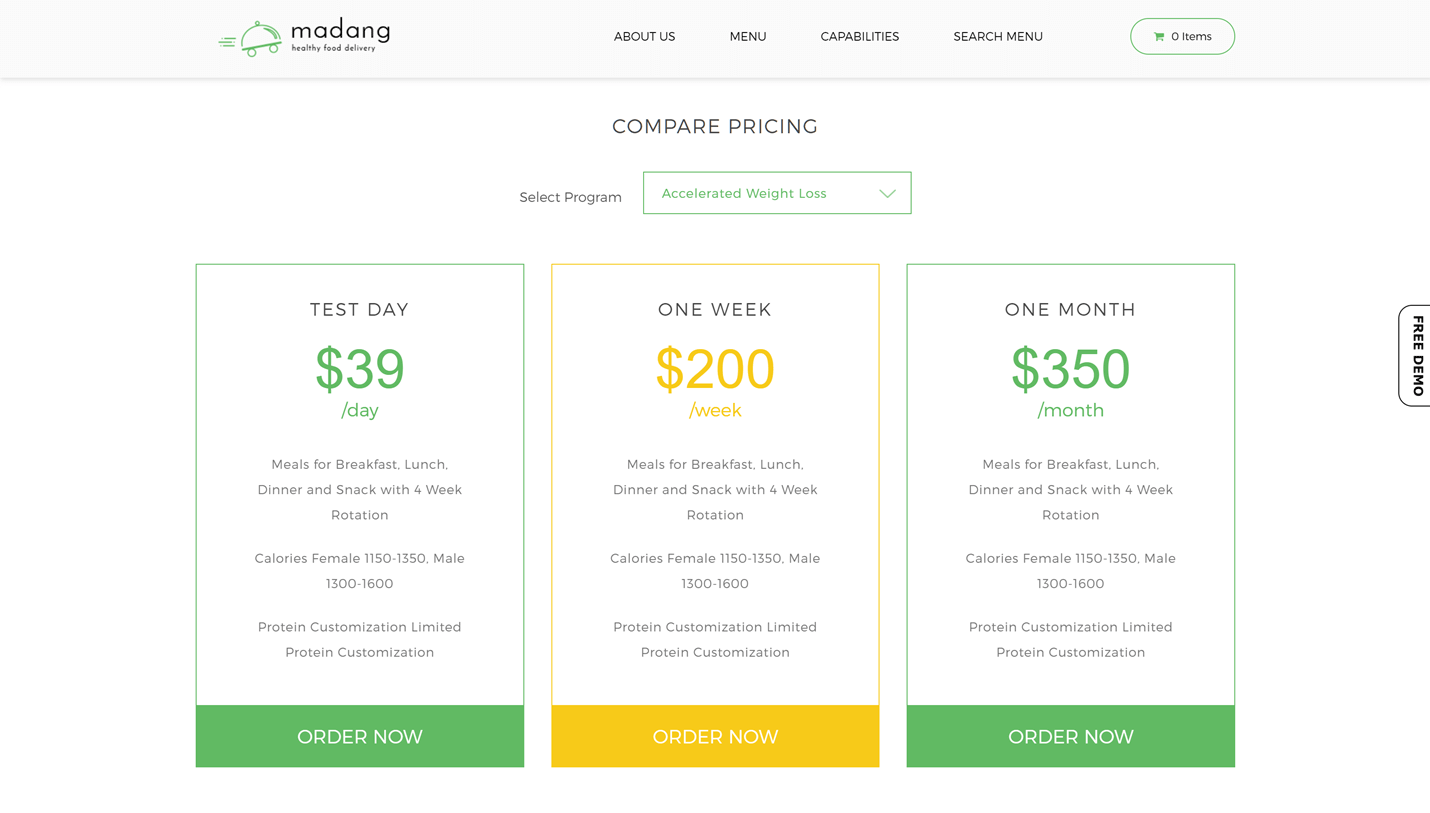Click the shopping cart icon
Image resolution: width=1430 pixels, height=813 pixels.
pyautogui.click(x=1159, y=37)
